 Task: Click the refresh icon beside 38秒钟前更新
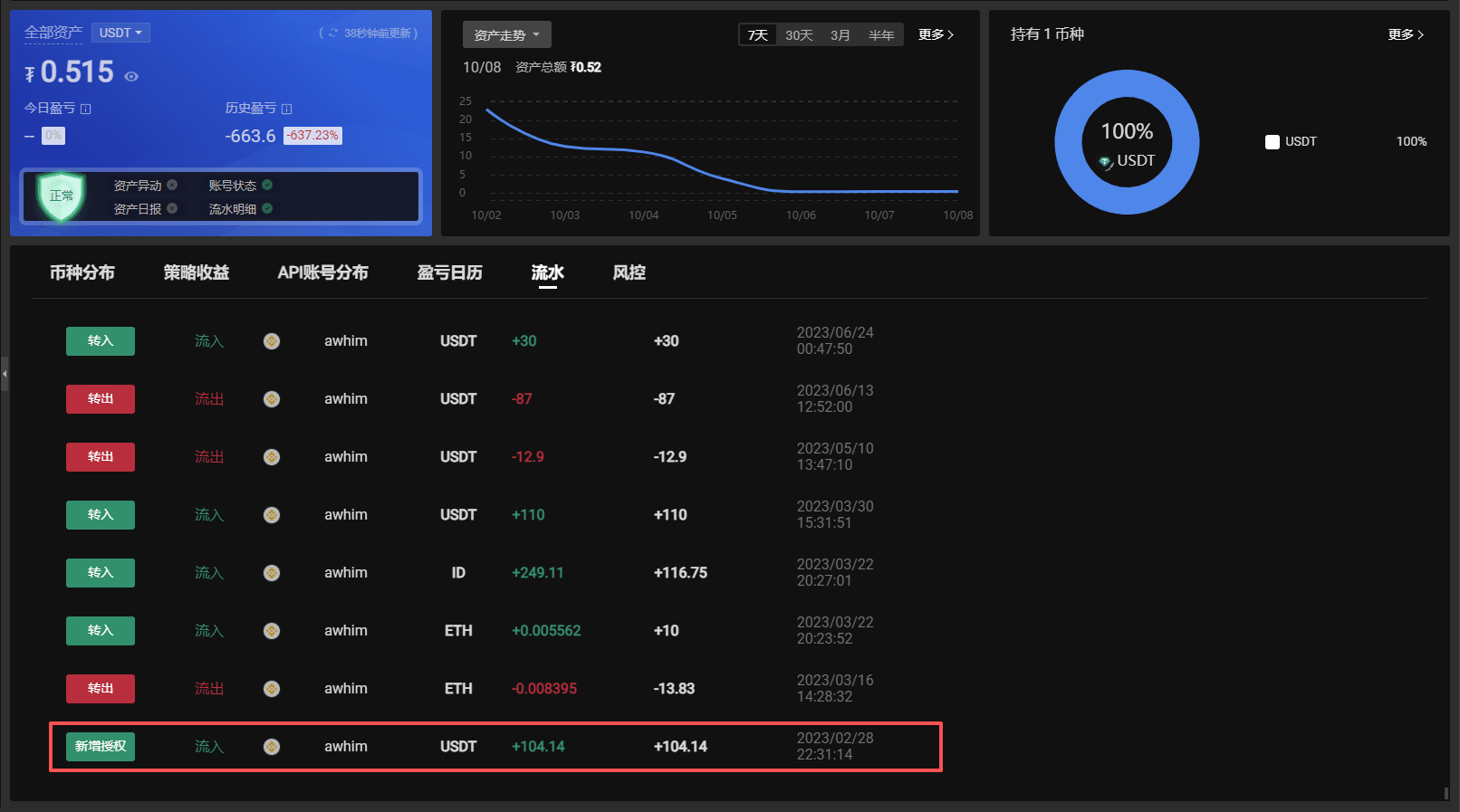[x=333, y=33]
